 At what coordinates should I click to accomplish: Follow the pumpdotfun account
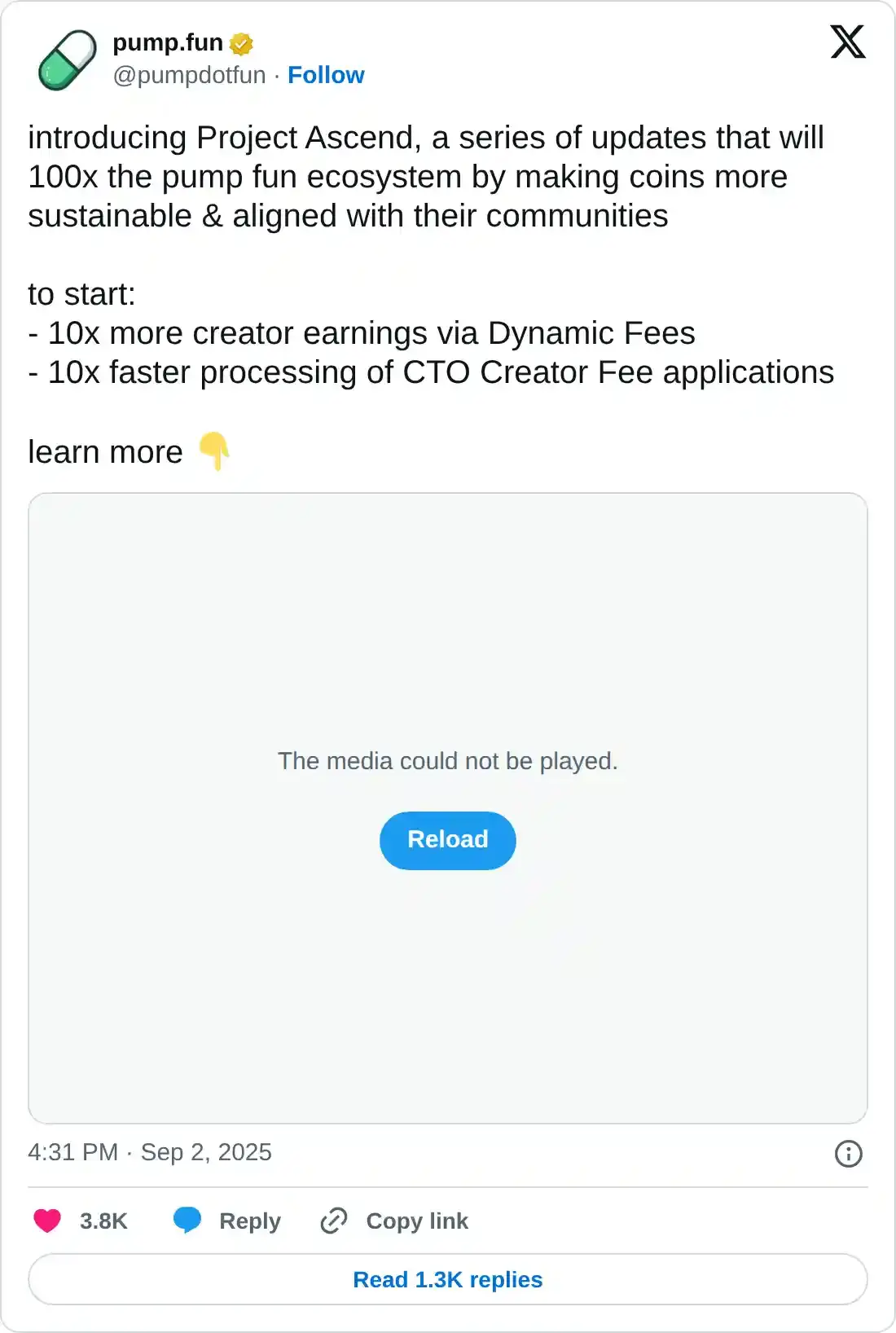(326, 75)
